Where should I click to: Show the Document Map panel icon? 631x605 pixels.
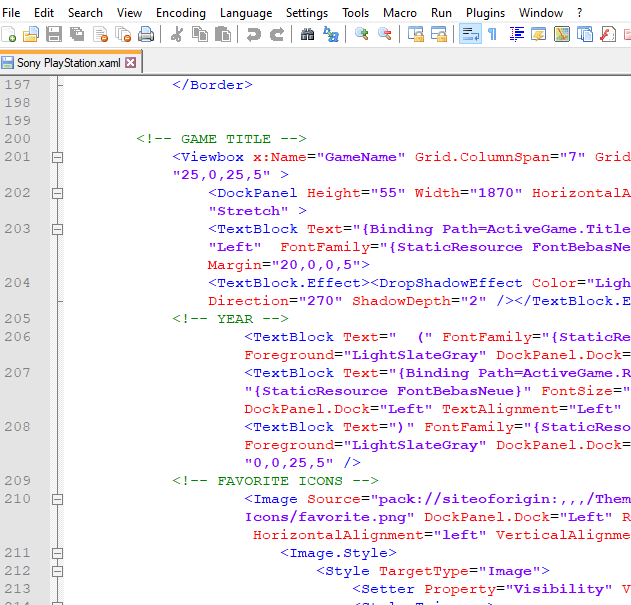(562, 34)
